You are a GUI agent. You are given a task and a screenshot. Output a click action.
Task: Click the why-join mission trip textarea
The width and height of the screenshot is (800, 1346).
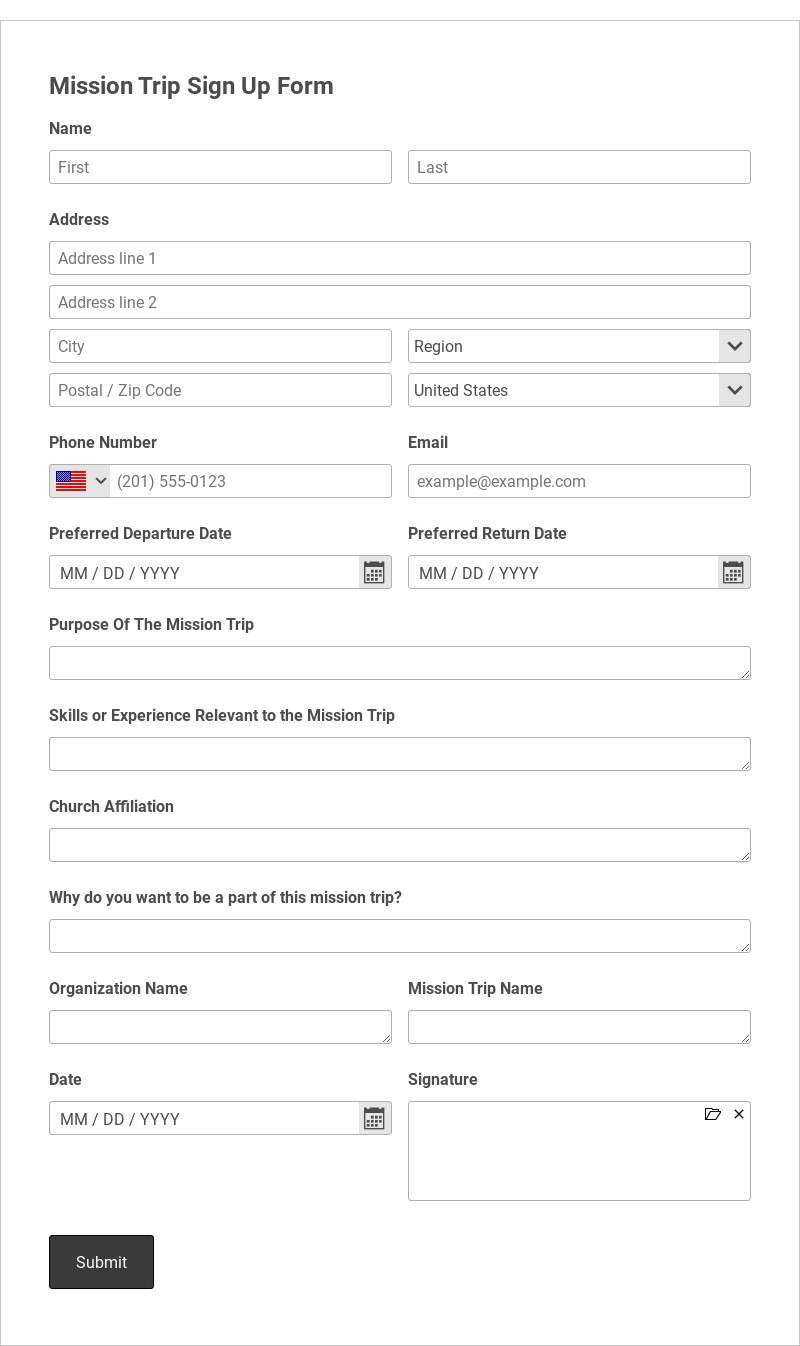click(x=400, y=936)
